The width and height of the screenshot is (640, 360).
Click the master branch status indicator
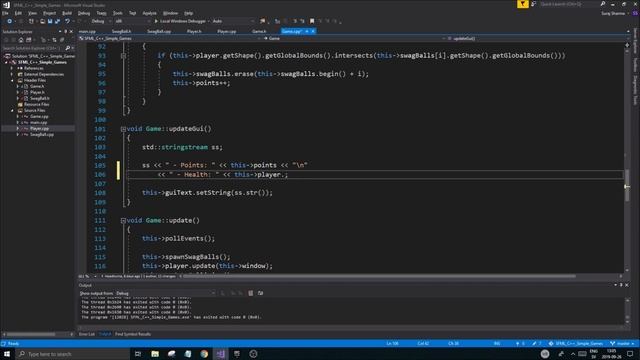coord(622,344)
